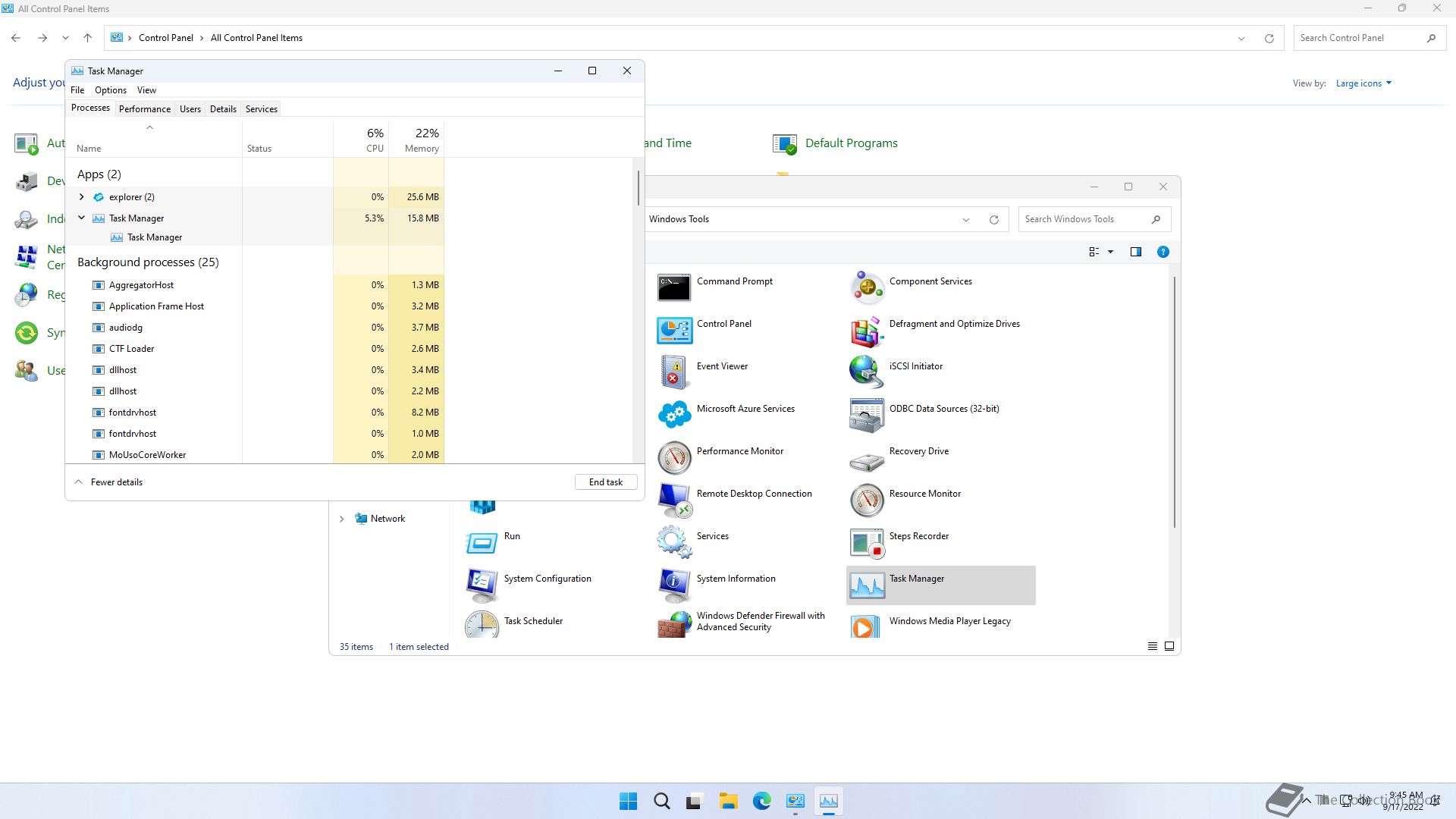Open Task Manager View menu

(x=146, y=90)
